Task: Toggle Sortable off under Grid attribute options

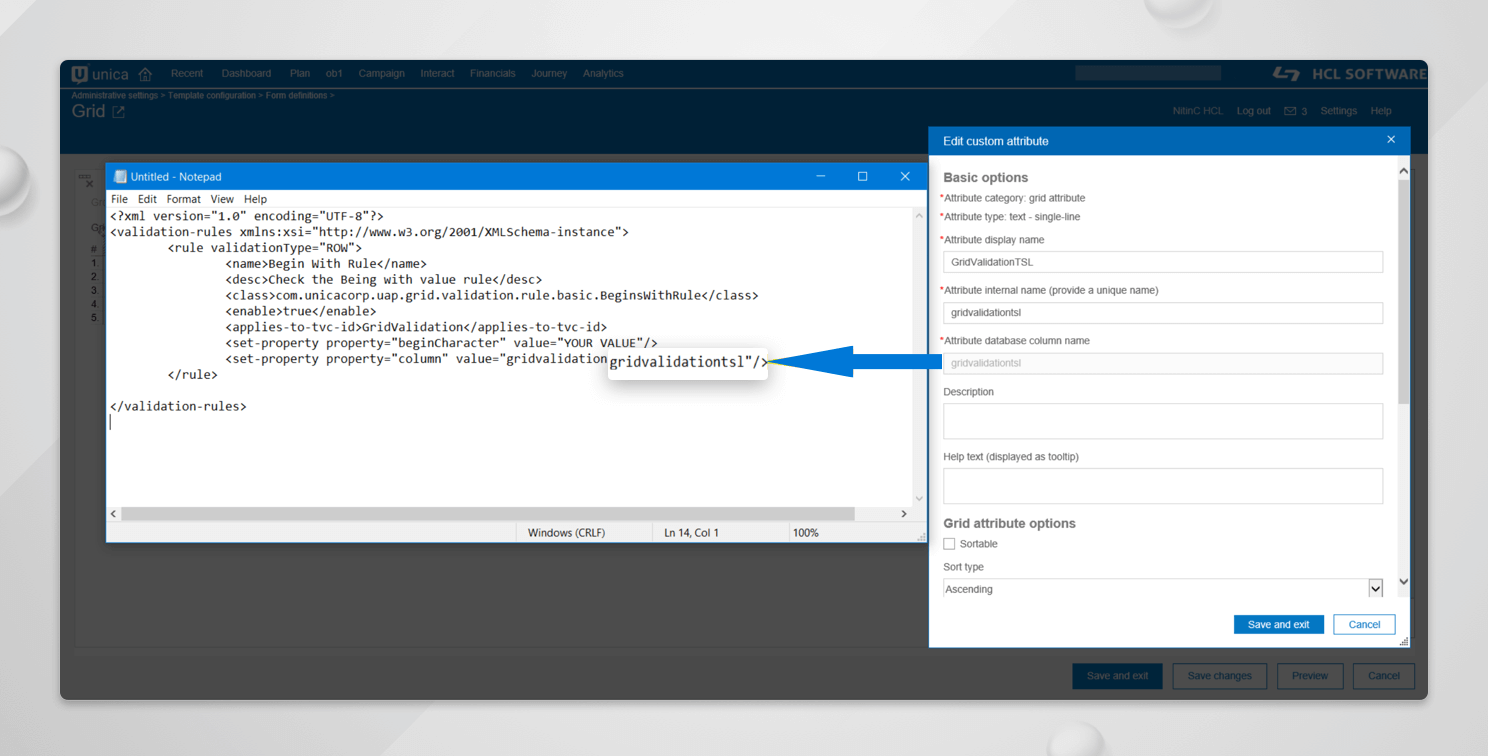Action: coord(949,543)
